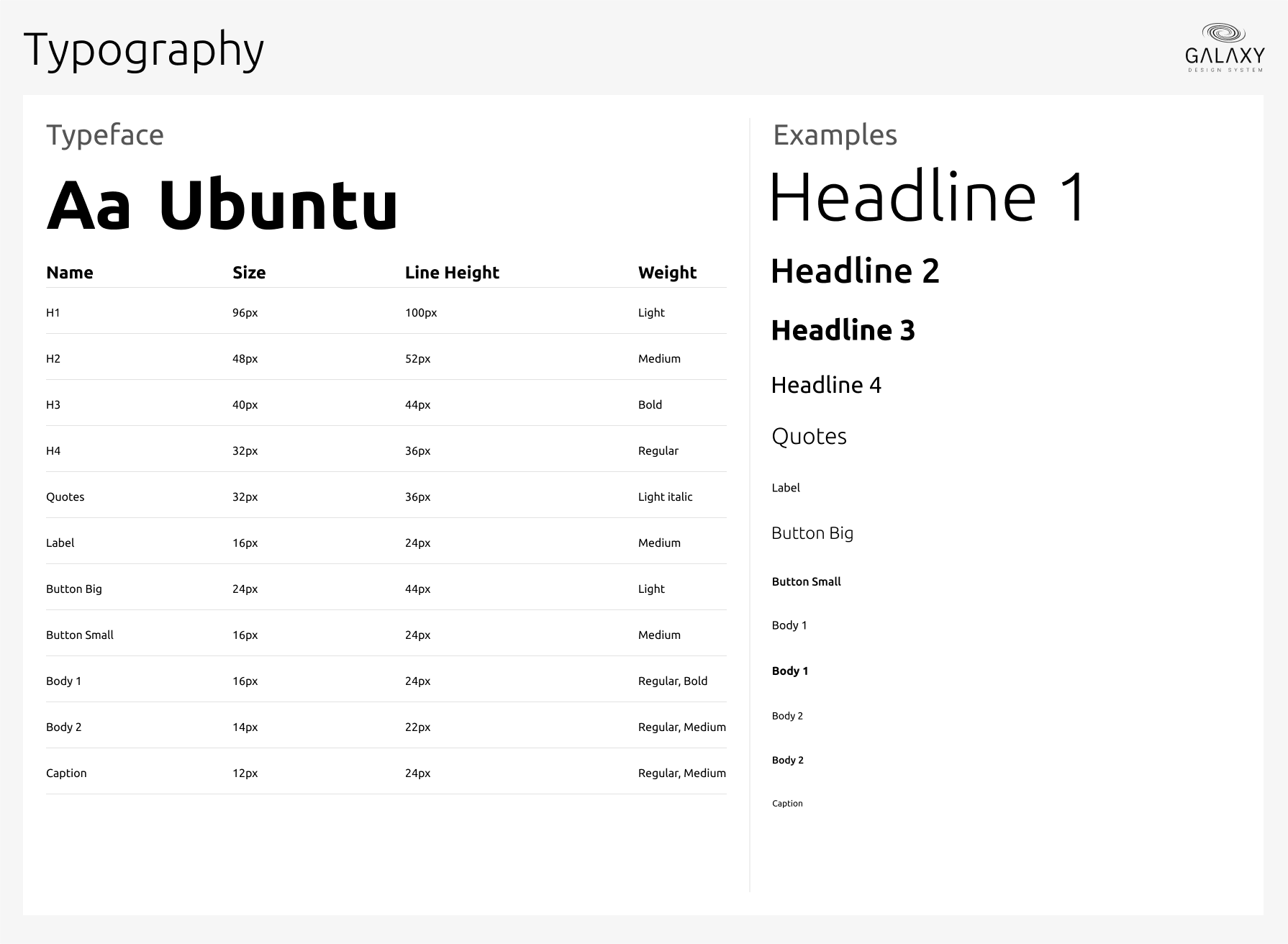This screenshot has width=1288, height=944.
Task: Click the Headline 2 example text
Action: tap(855, 271)
